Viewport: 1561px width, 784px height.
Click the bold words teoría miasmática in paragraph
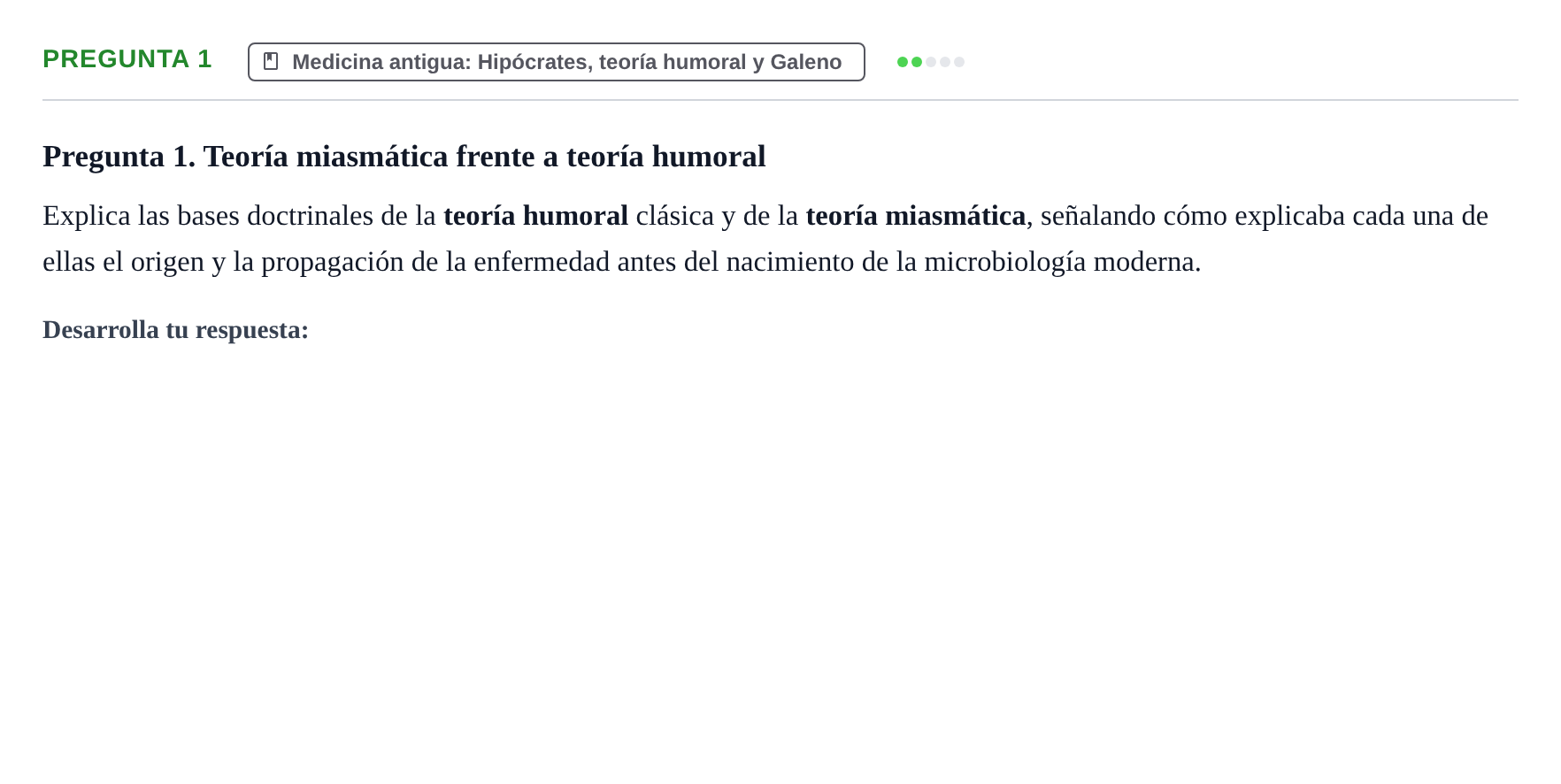916,216
